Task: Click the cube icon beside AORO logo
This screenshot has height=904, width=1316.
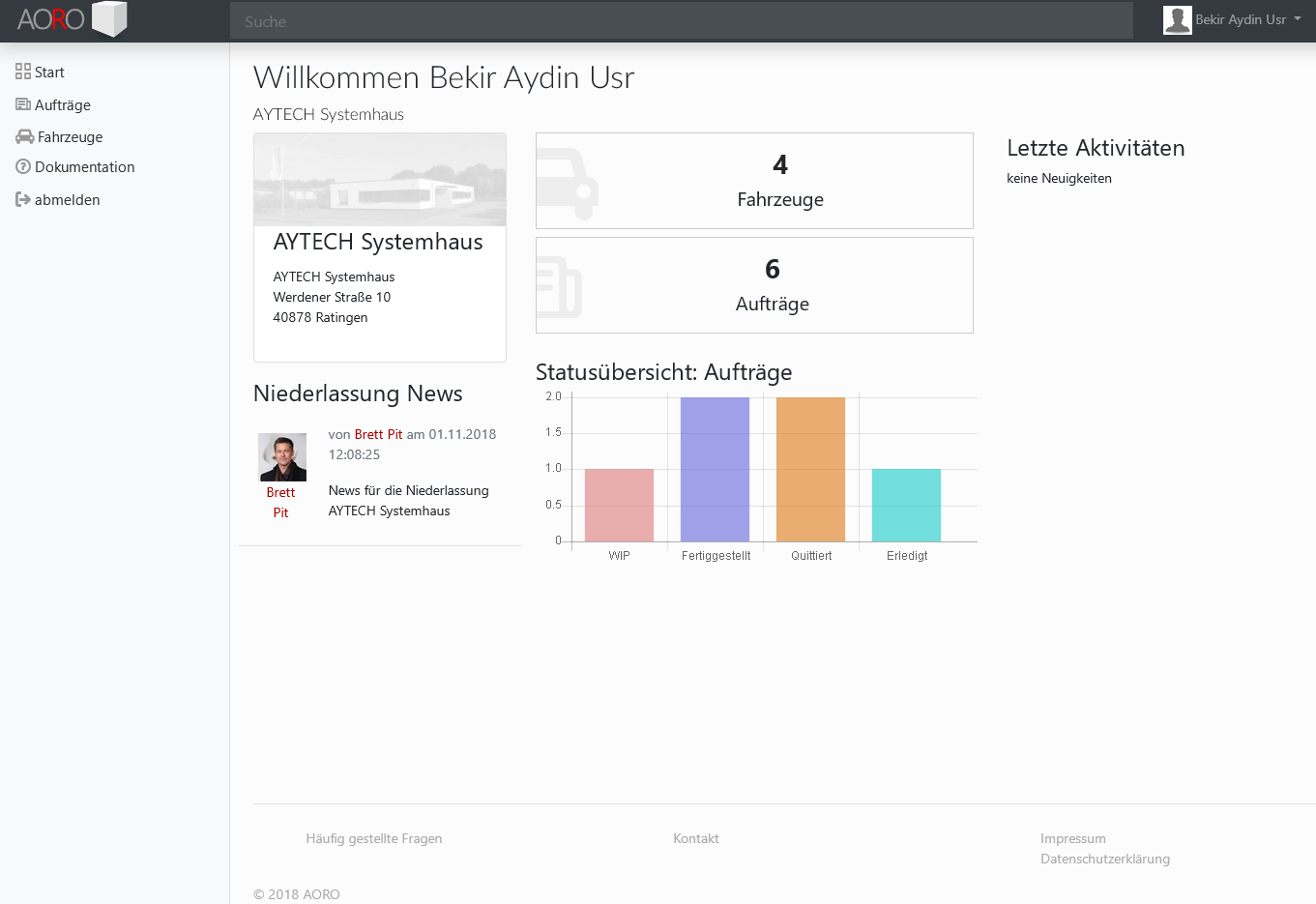Action: (x=109, y=18)
